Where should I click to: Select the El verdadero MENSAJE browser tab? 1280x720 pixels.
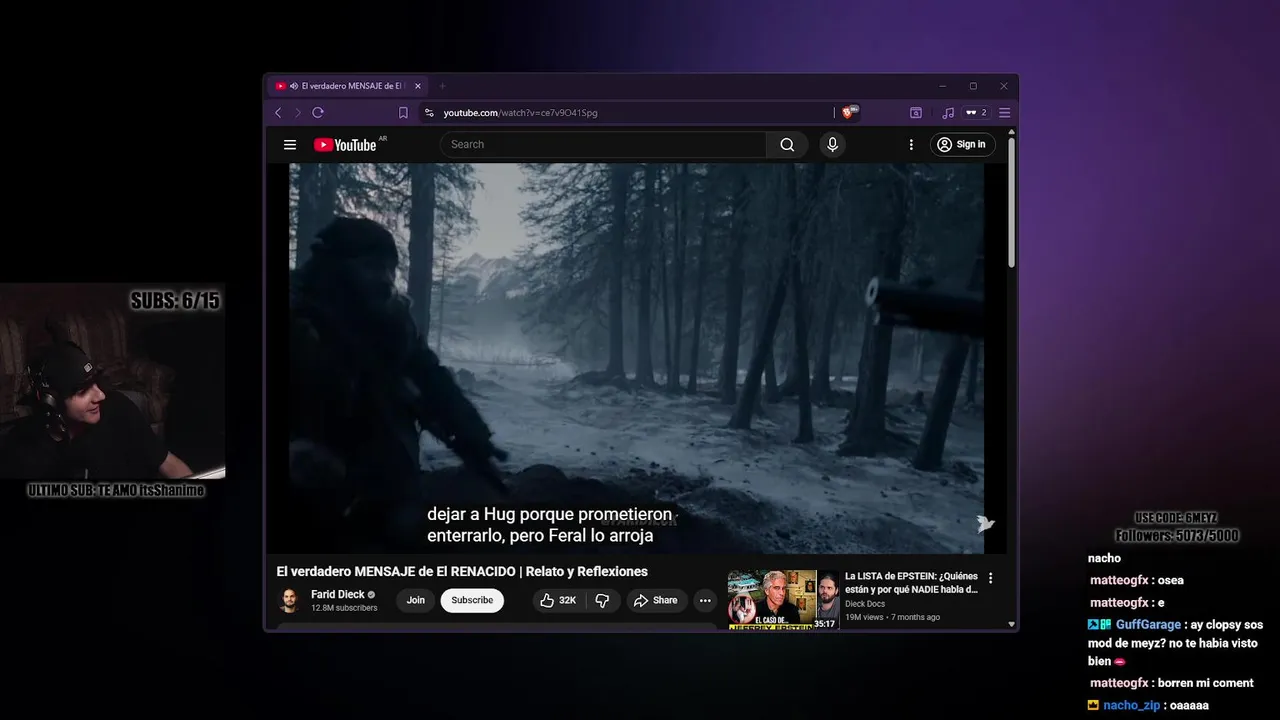click(x=348, y=86)
